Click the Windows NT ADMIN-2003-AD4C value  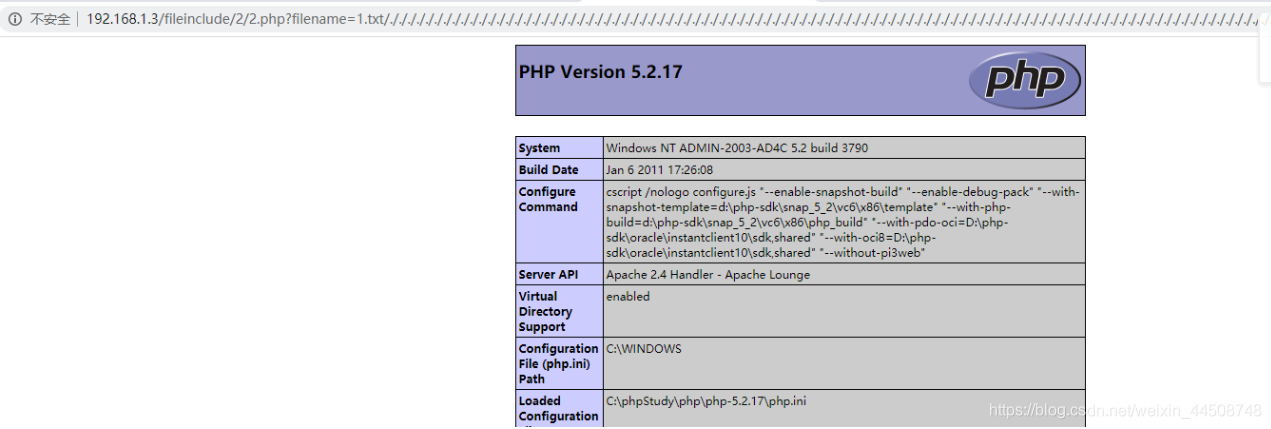(x=737, y=148)
